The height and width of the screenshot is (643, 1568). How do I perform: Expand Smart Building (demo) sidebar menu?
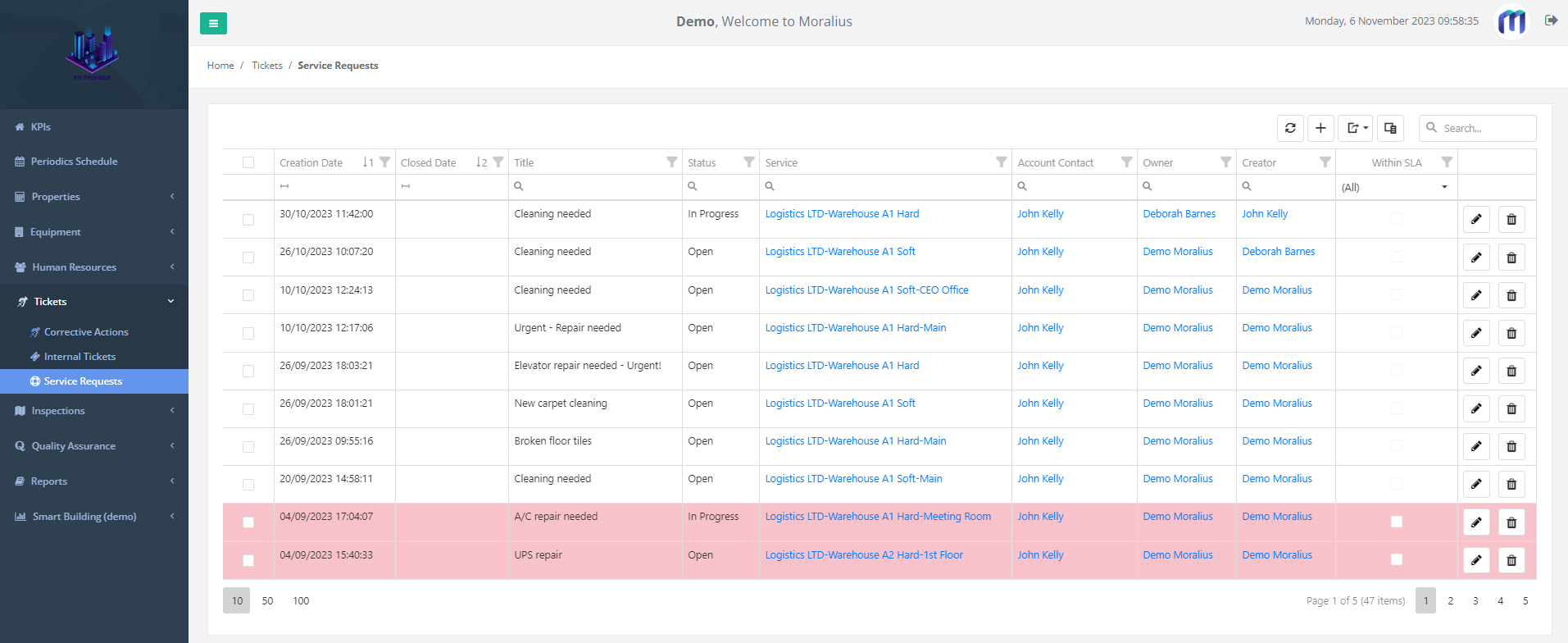tap(94, 517)
